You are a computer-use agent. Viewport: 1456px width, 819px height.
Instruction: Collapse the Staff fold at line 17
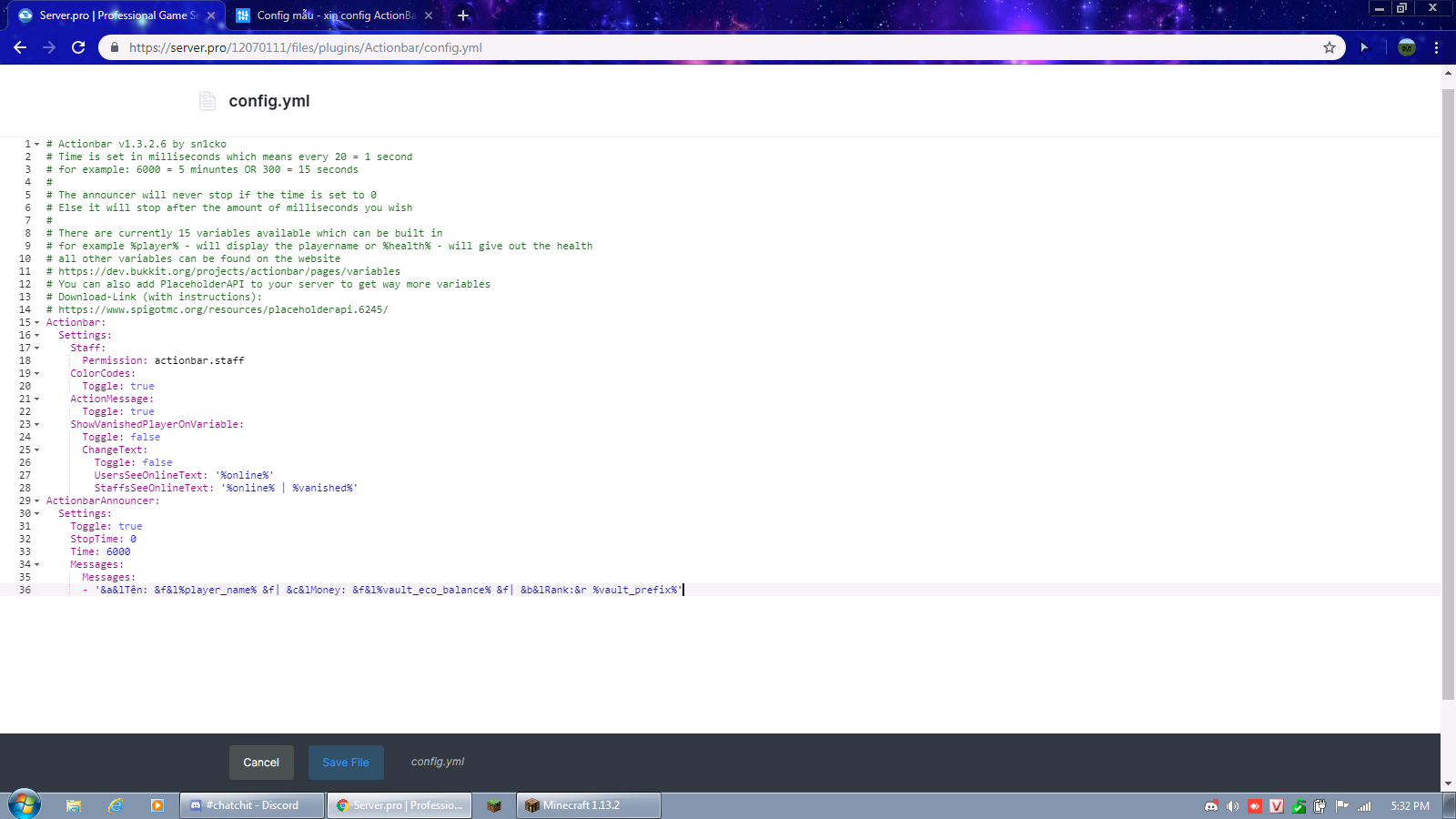click(36, 349)
